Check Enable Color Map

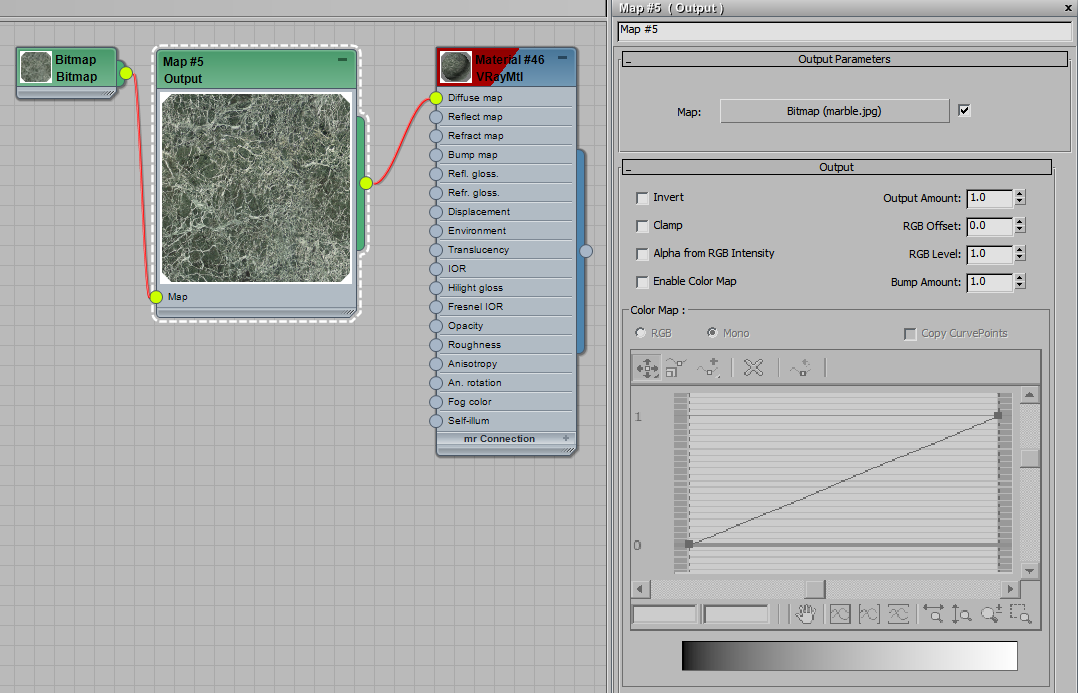(641, 281)
